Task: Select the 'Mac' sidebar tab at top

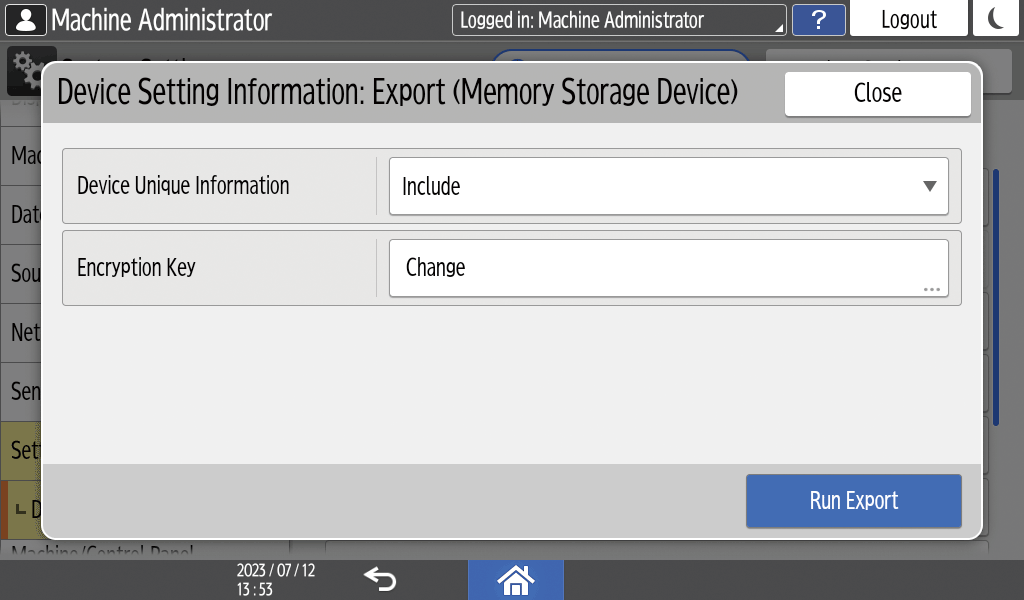Action: (x=21, y=156)
